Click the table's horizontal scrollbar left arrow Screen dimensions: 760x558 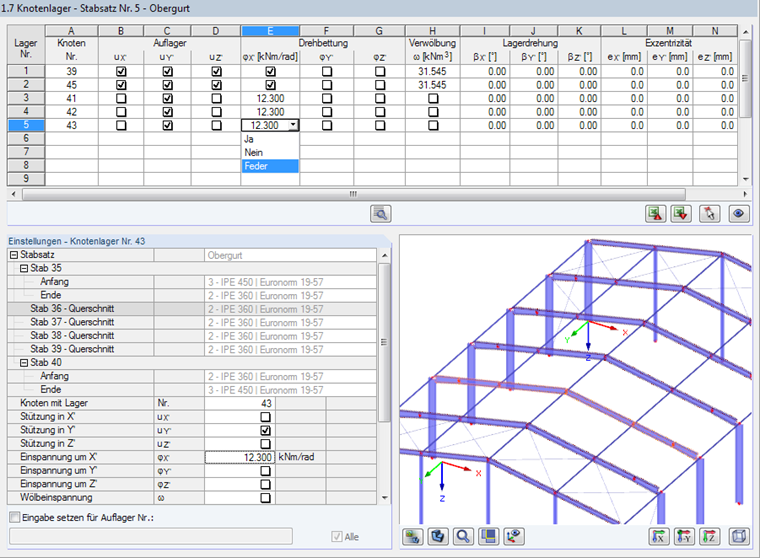pos(14,194)
